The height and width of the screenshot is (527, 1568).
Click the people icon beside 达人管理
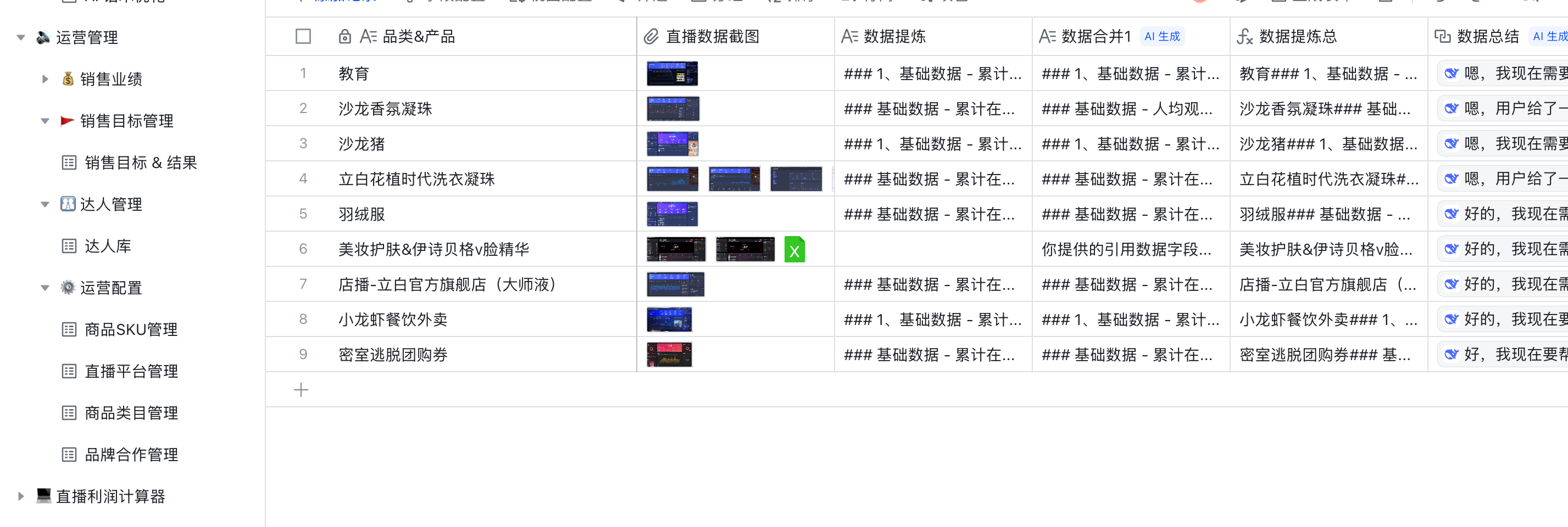click(69, 204)
